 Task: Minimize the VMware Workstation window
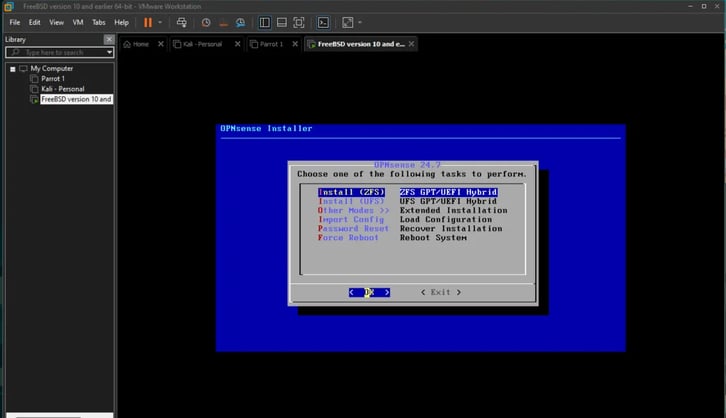(x=690, y=6)
